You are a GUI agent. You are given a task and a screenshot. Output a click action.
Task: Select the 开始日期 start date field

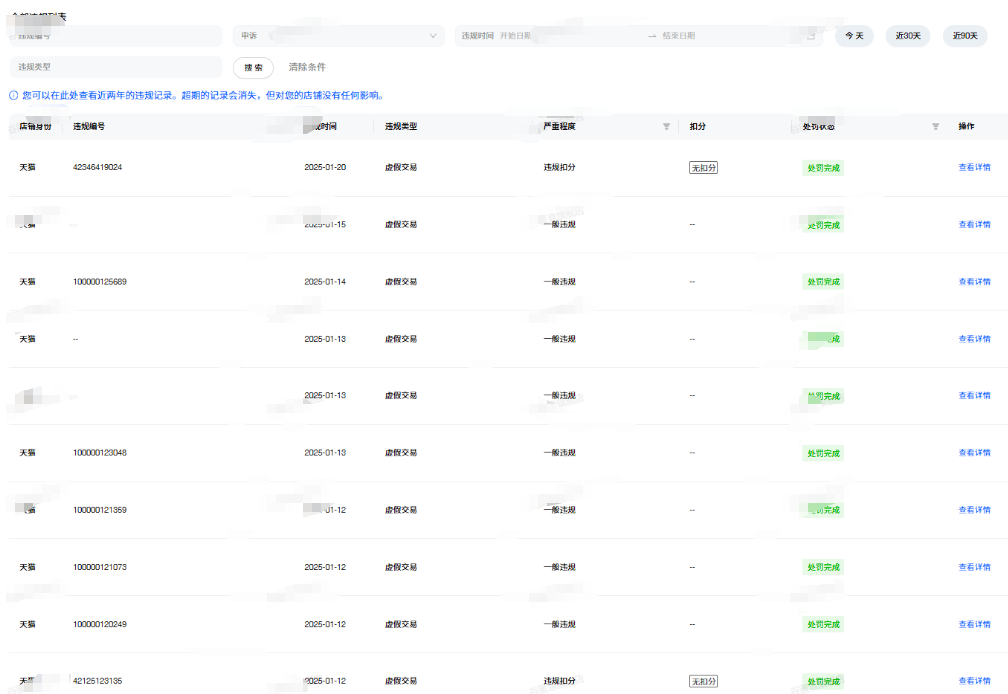570,36
